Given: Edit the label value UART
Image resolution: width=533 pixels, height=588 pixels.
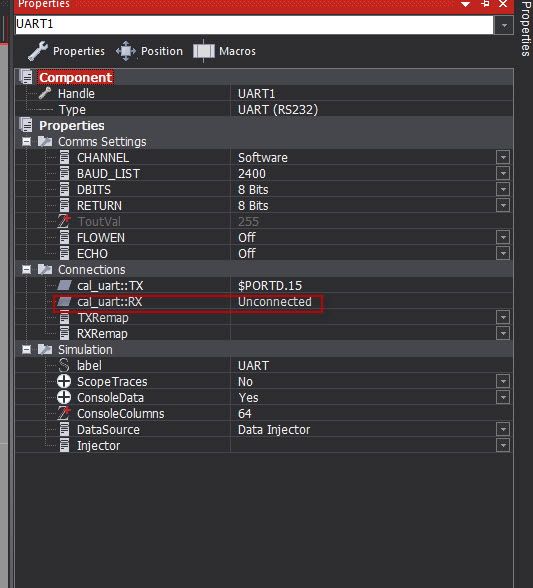Looking at the screenshot, I should [x=253, y=366].
